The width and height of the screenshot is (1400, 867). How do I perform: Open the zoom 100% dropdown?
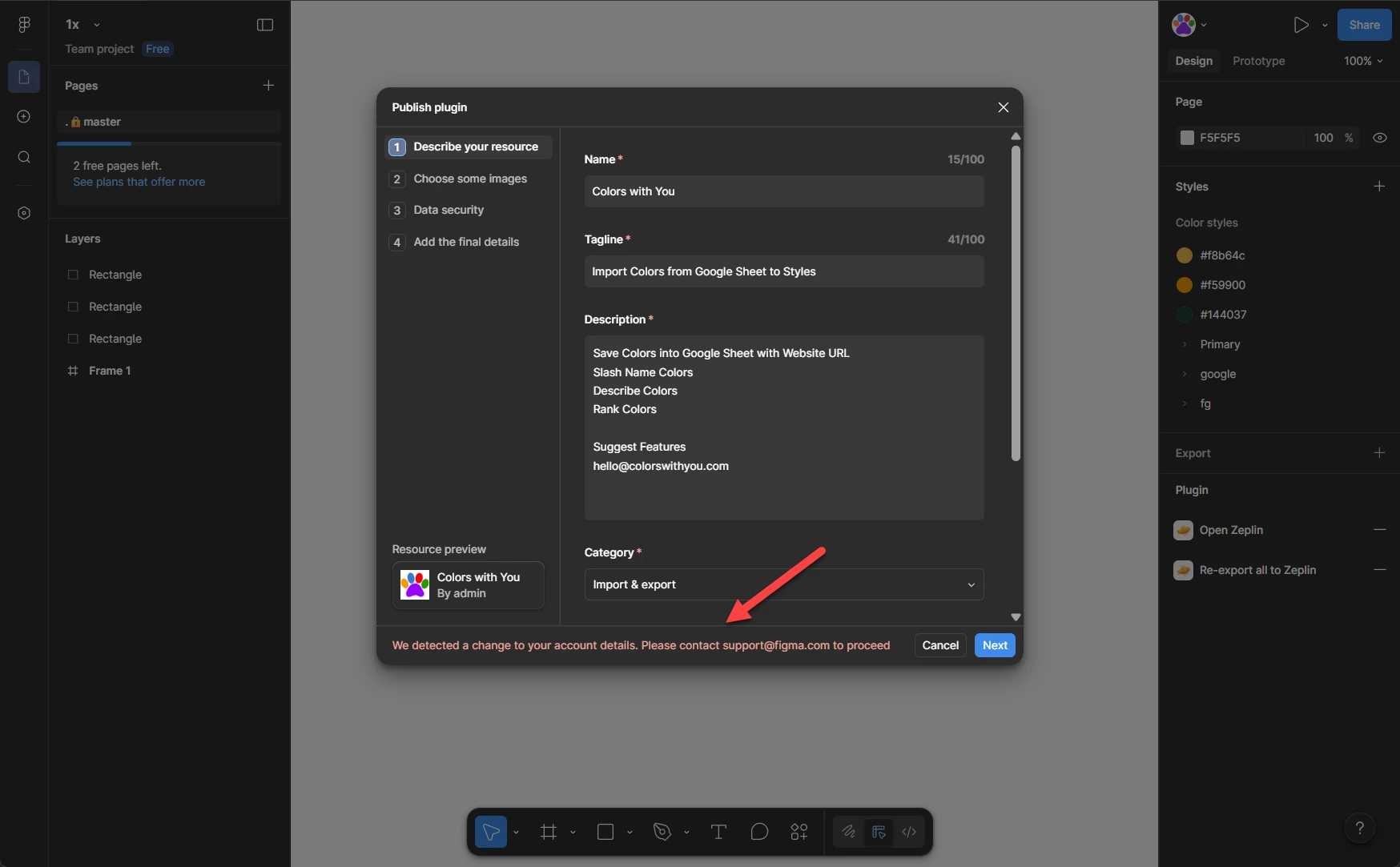tap(1363, 61)
